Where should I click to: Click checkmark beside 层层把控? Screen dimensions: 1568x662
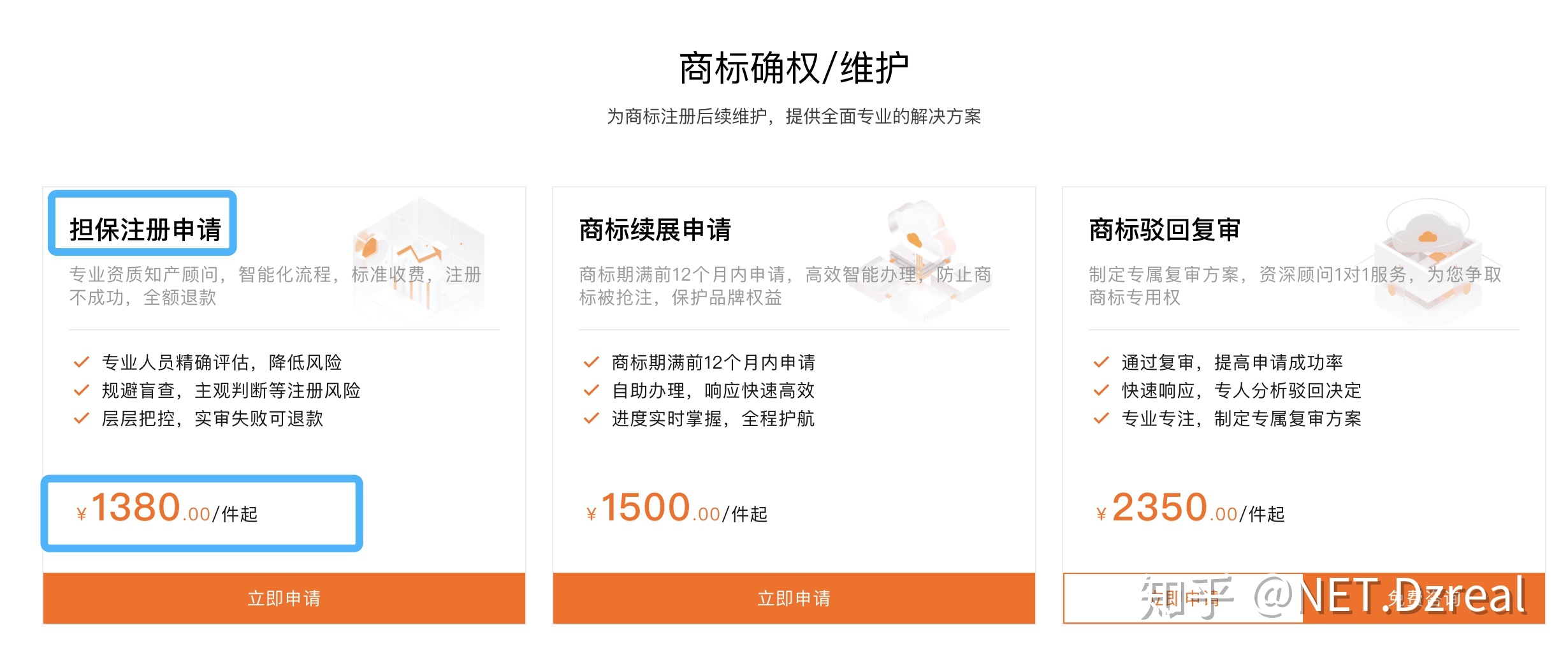(81, 418)
